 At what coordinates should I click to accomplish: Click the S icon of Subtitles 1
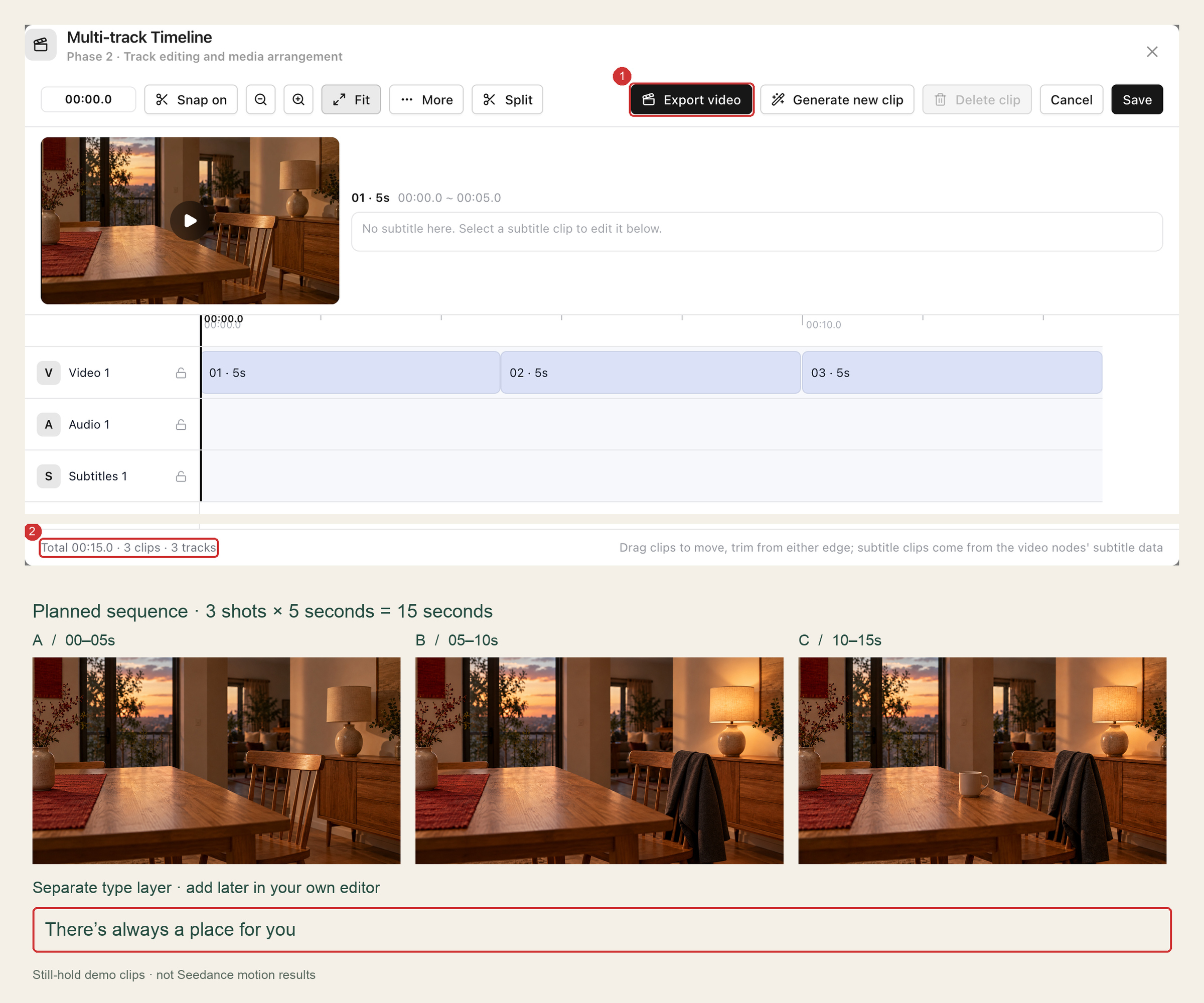click(x=49, y=476)
